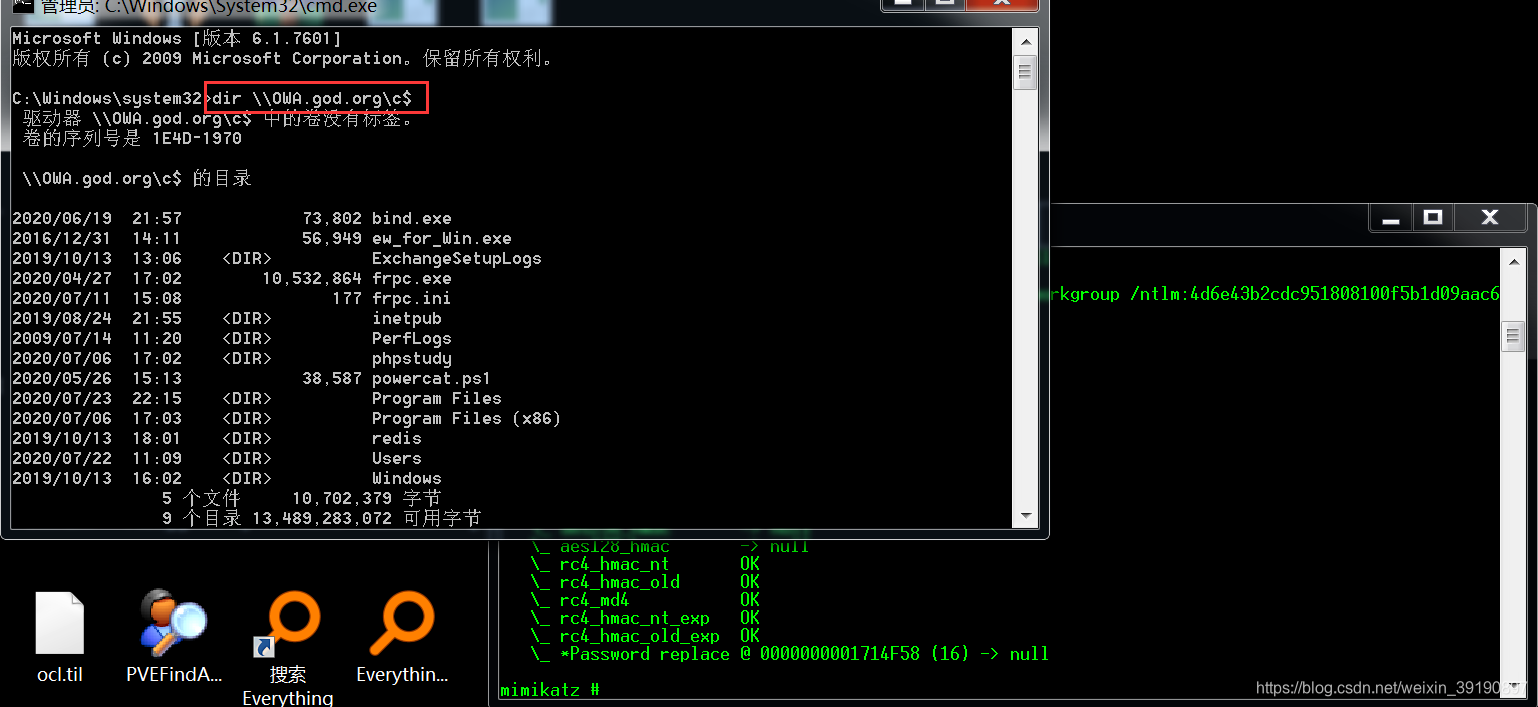Click the aes128_hmac null line
Screen dimensions: 1538x707
[669, 547]
